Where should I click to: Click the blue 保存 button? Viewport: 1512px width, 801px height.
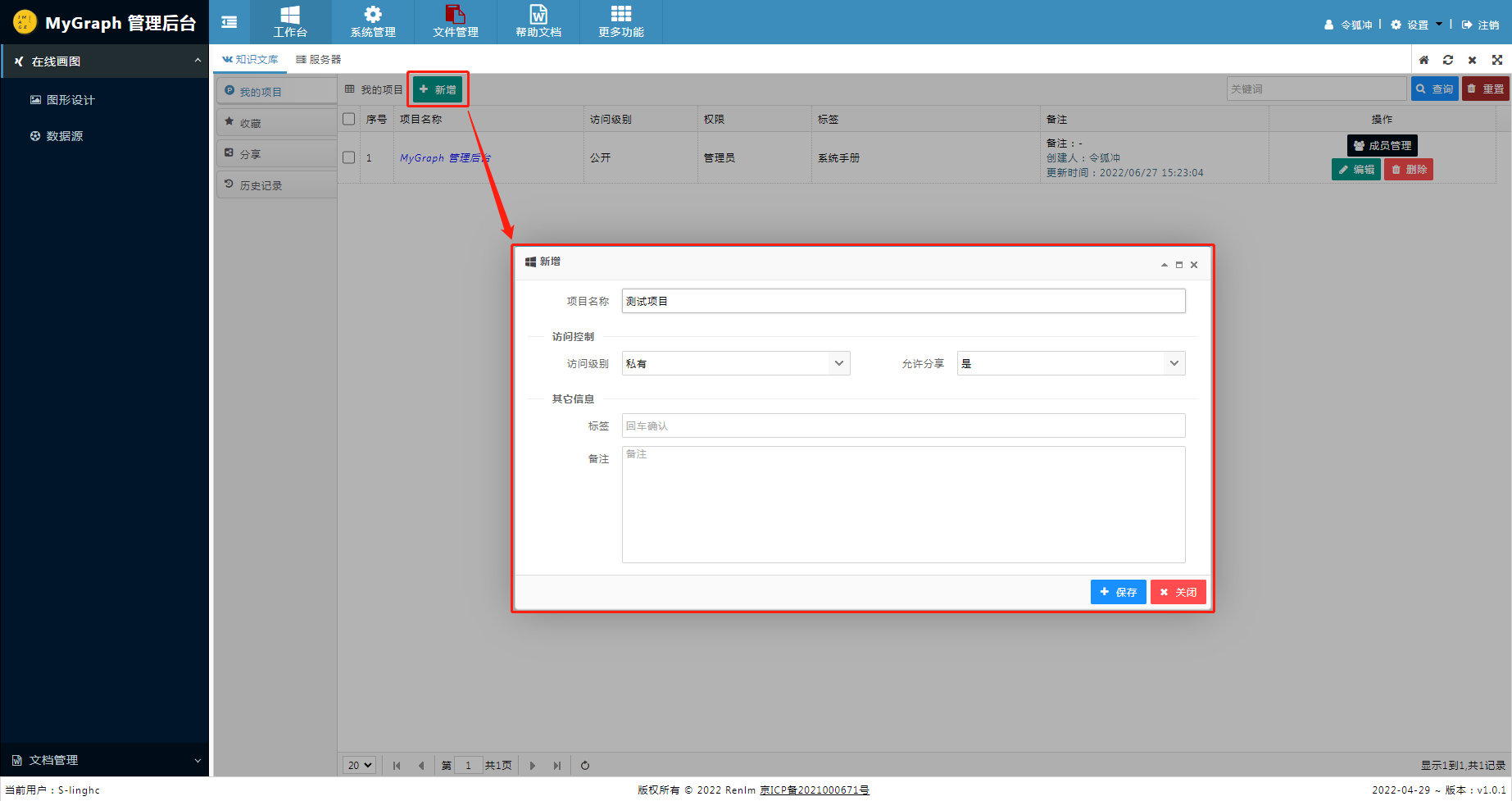(x=1118, y=592)
